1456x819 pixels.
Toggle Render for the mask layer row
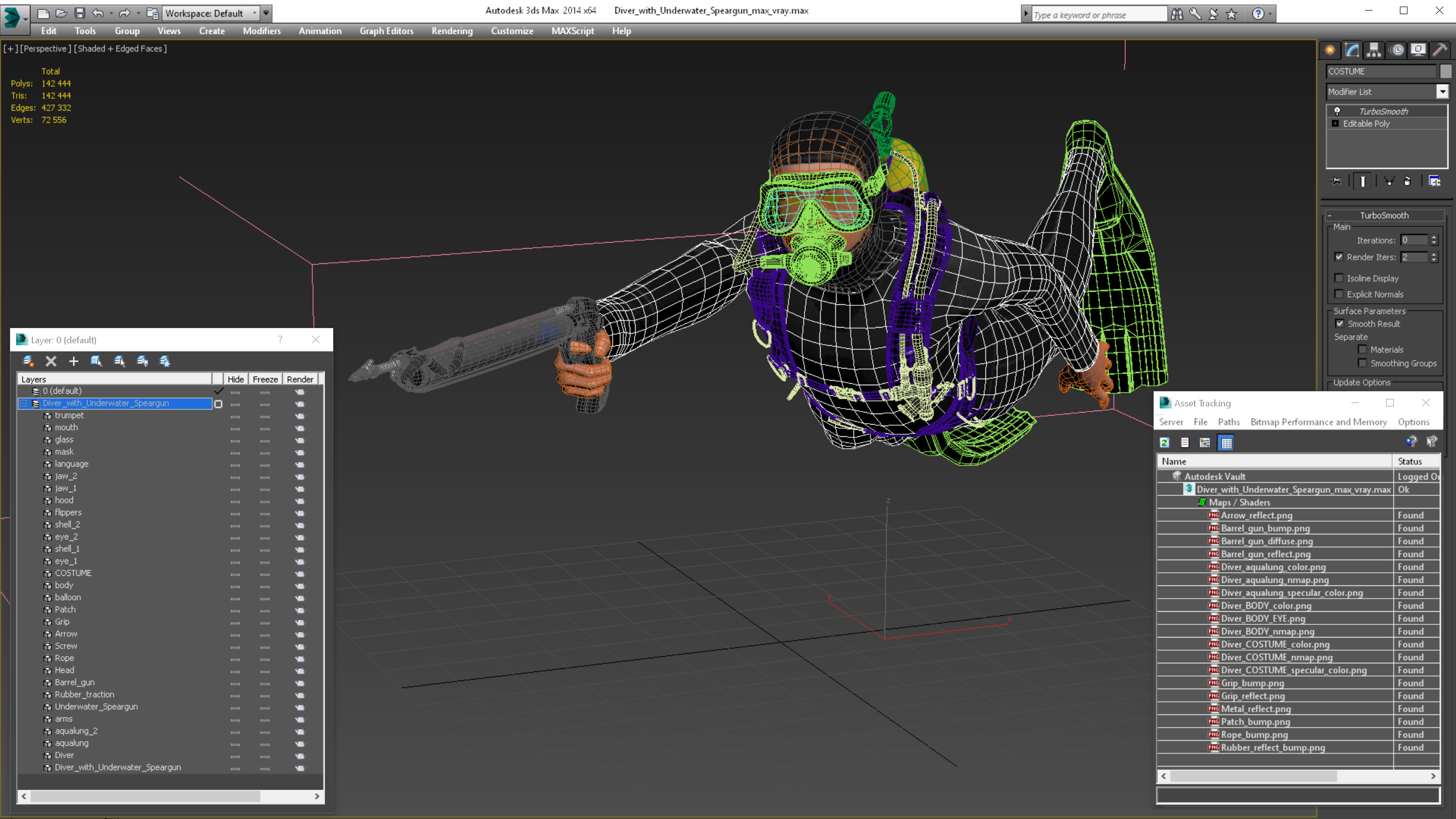(x=300, y=452)
